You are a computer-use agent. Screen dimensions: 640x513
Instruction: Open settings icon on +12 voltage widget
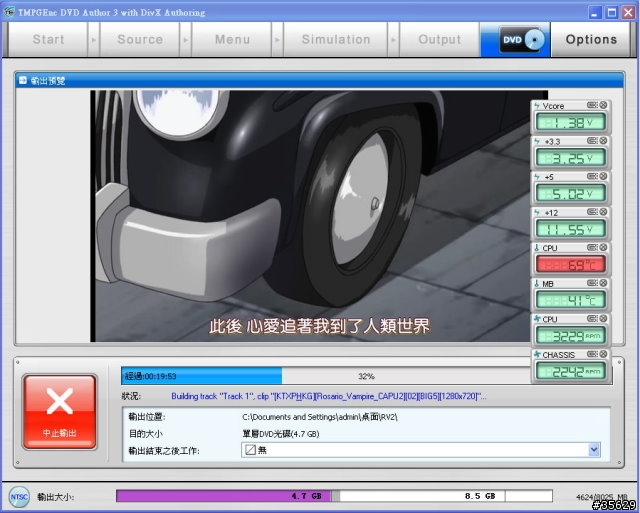[592, 211]
